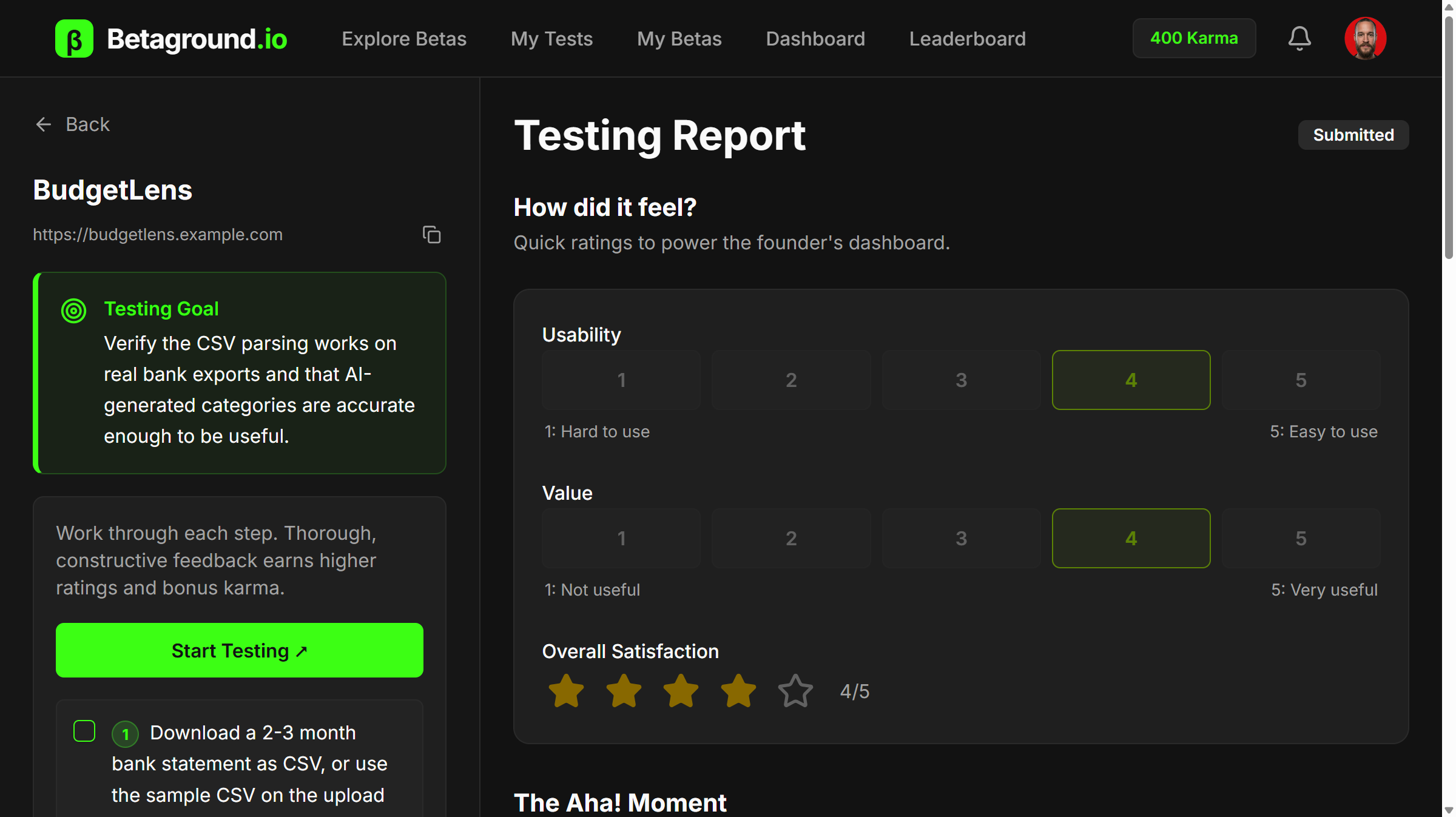This screenshot has width=1456, height=817.
Task: Open the user profile avatar
Action: coord(1365,38)
